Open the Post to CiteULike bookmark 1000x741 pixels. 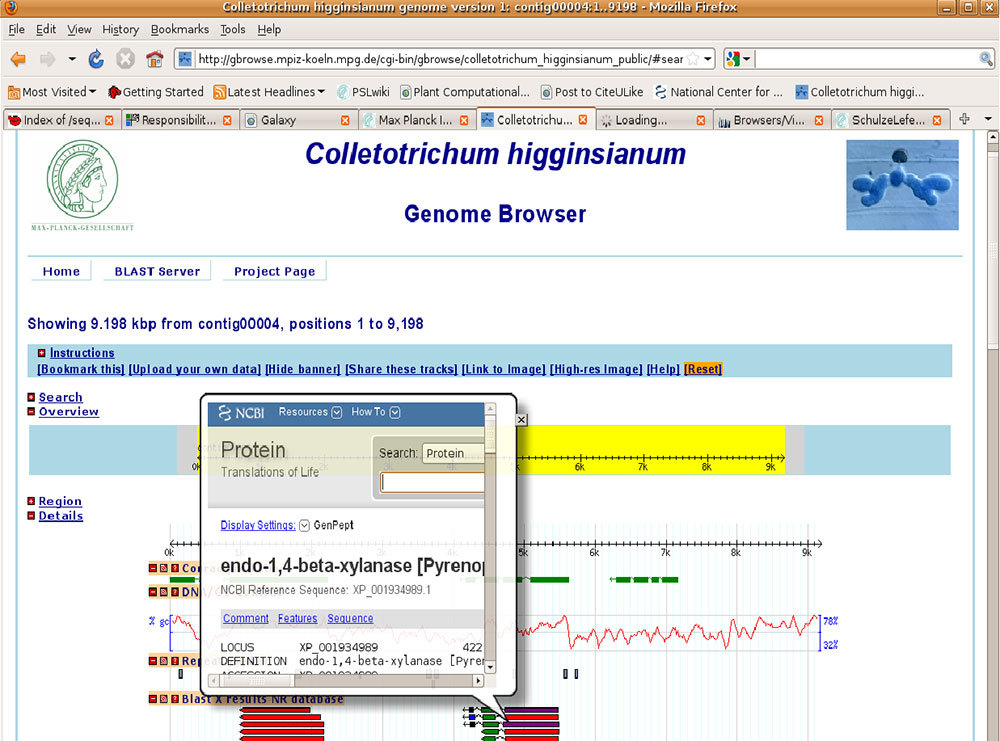592,92
